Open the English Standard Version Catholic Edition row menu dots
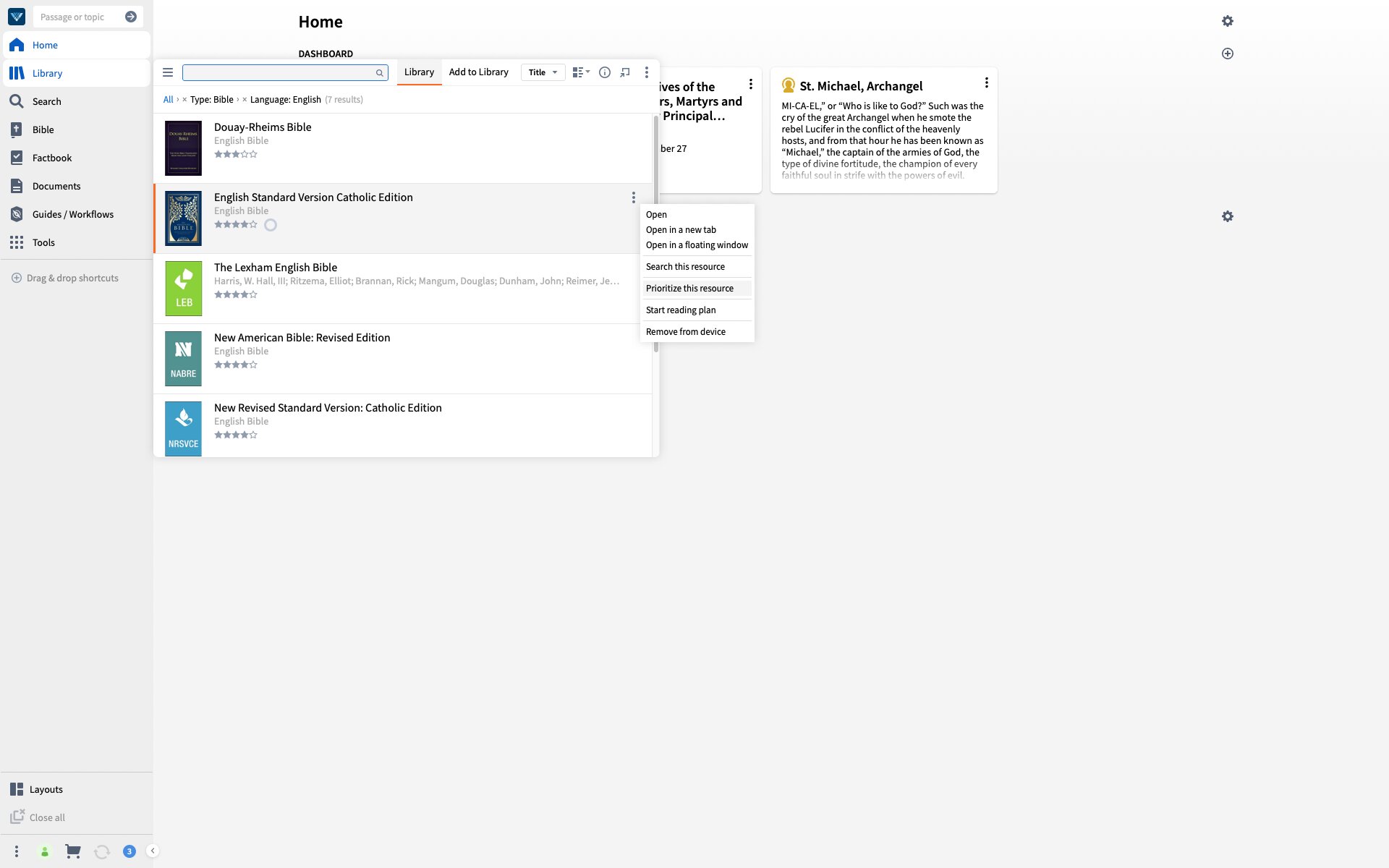The height and width of the screenshot is (868, 1389). click(634, 197)
